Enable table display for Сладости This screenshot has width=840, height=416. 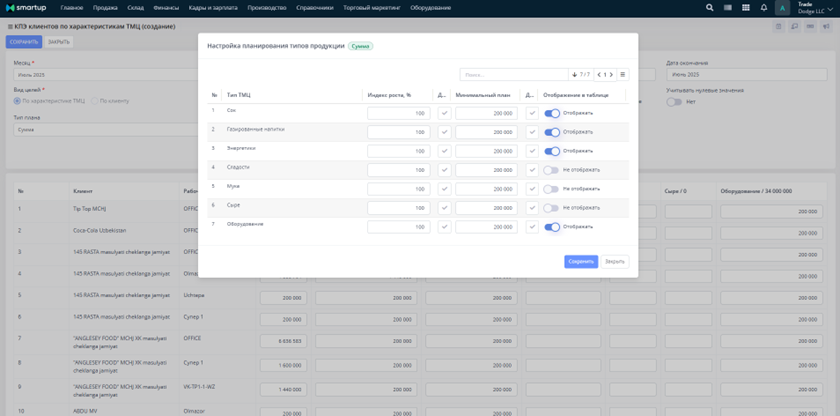pos(551,170)
